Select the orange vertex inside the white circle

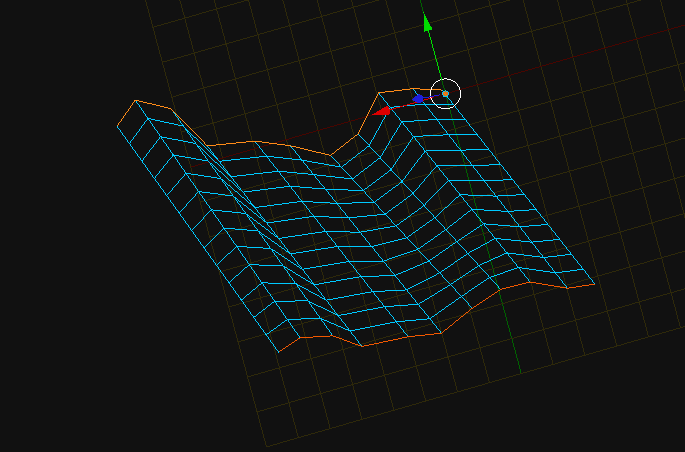[446, 93]
